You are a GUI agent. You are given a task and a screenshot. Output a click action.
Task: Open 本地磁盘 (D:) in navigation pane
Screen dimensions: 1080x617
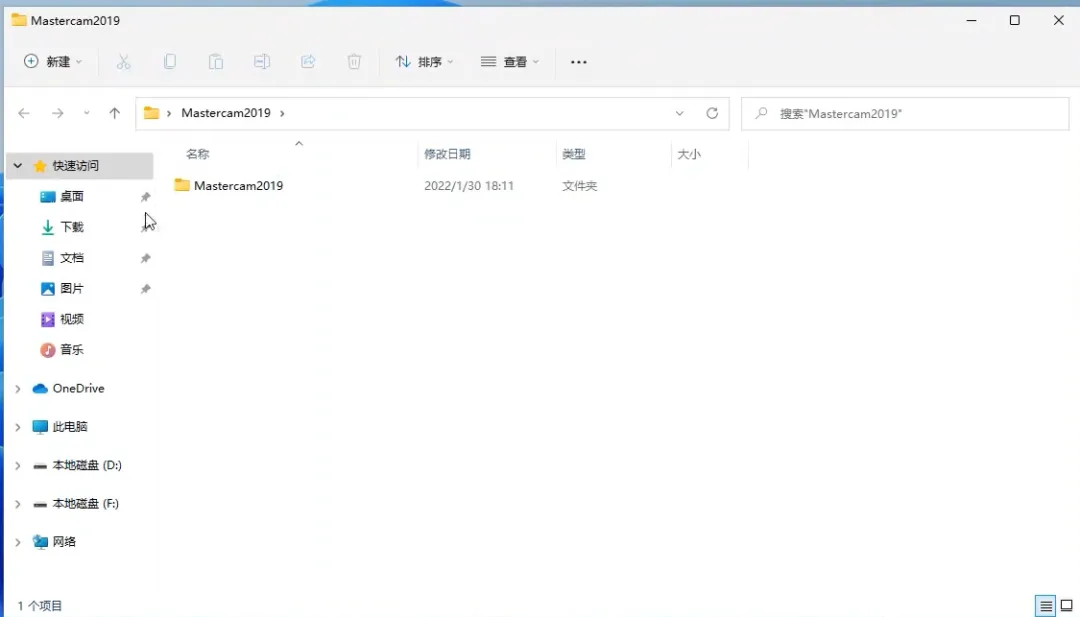(87, 466)
